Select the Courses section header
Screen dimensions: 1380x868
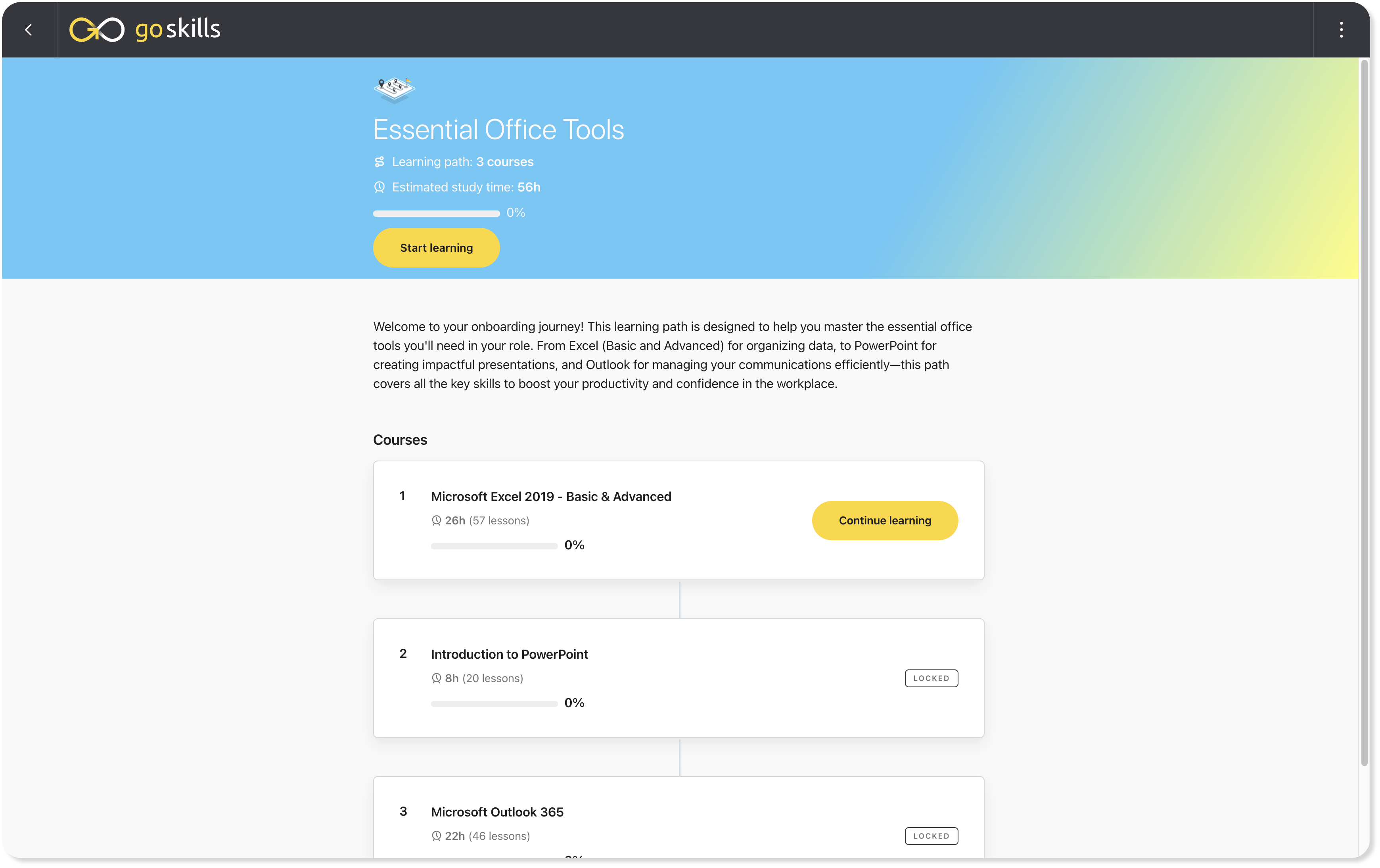click(x=400, y=439)
